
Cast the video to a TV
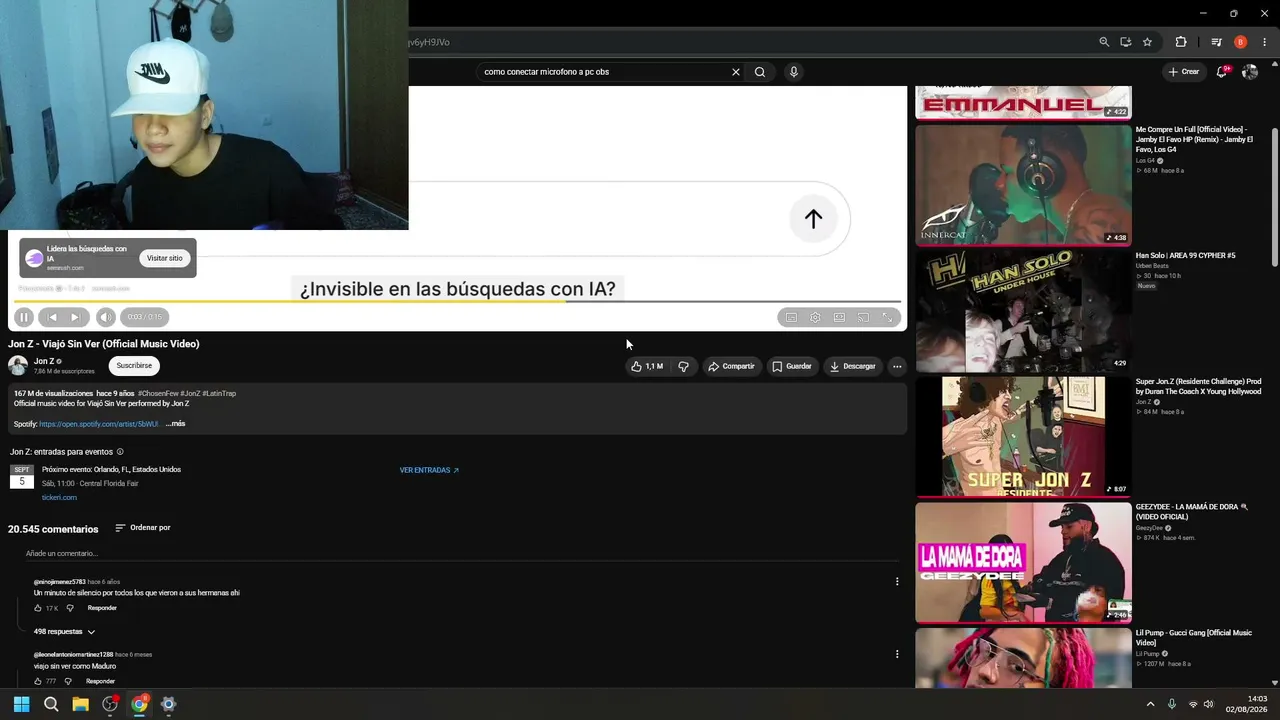click(863, 317)
